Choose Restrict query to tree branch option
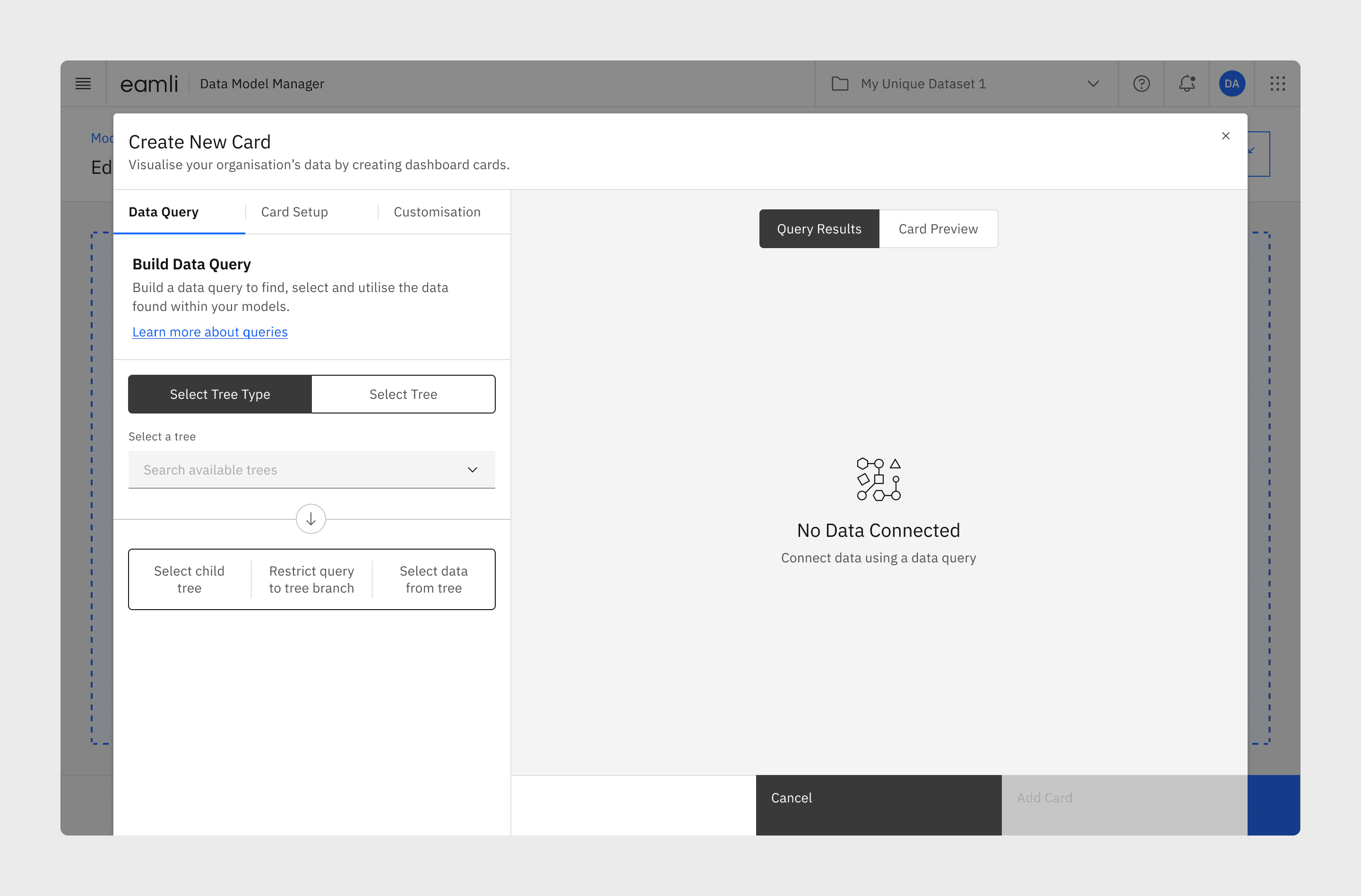This screenshot has height=896, width=1361. [x=311, y=579]
